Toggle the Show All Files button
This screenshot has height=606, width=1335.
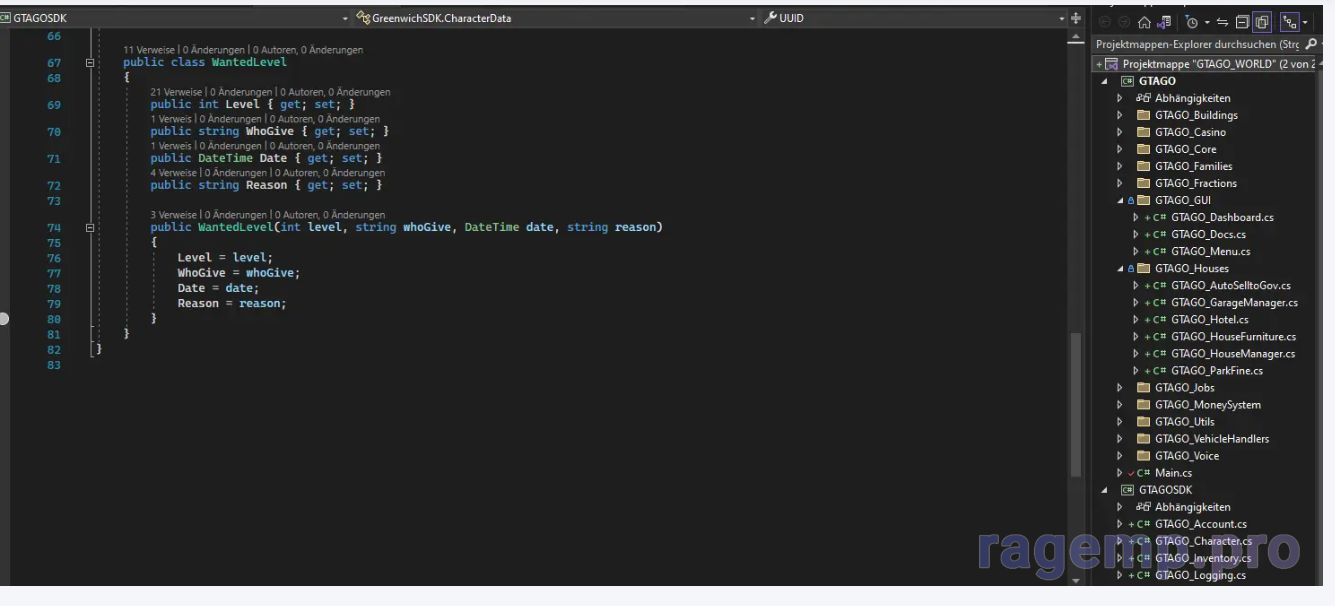coord(1262,22)
